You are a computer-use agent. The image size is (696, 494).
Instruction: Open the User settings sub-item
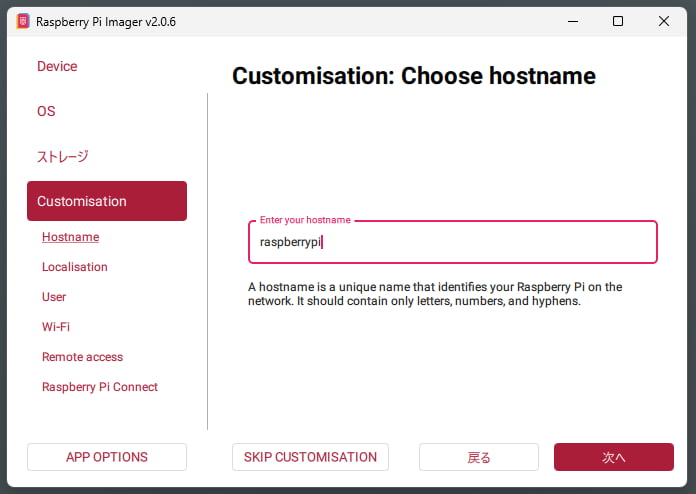click(54, 297)
